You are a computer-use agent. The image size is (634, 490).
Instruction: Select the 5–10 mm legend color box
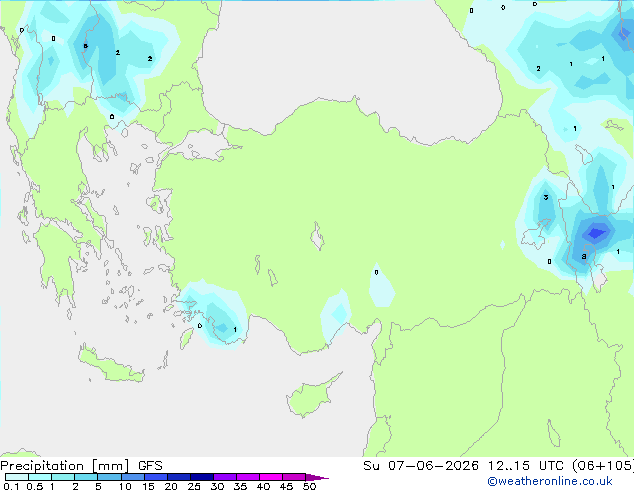click(109, 477)
